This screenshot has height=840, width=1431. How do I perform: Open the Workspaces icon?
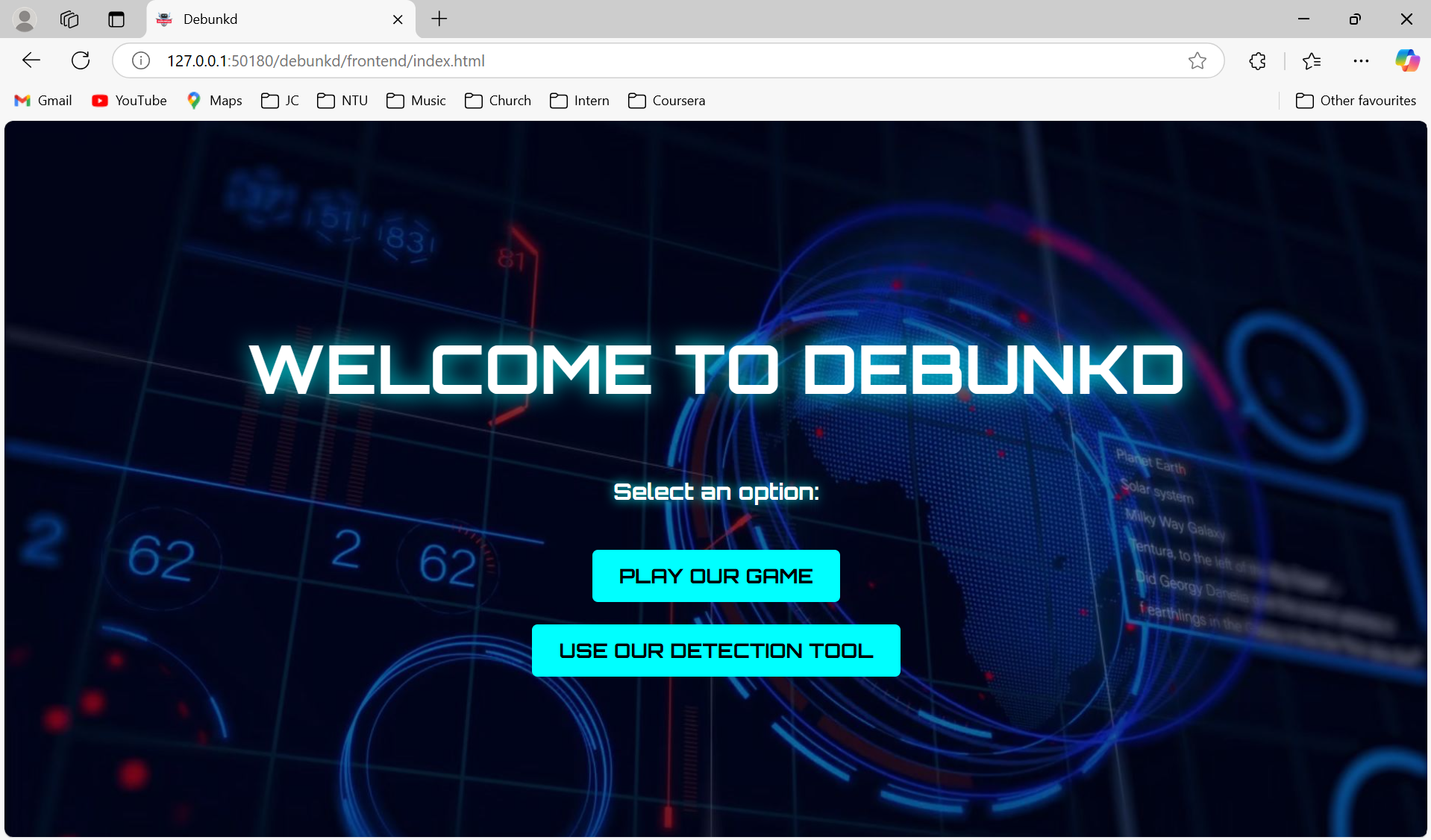pyautogui.click(x=69, y=19)
